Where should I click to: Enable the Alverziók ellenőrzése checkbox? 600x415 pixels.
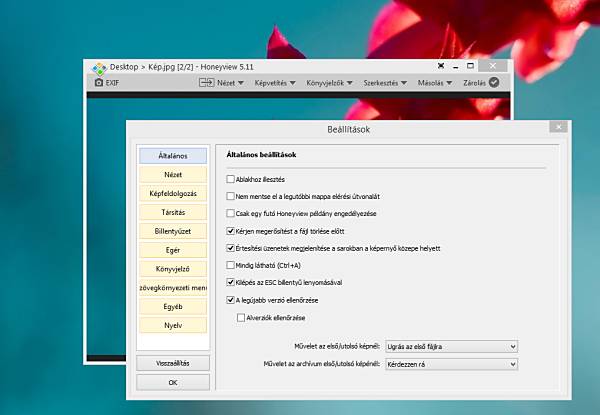pos(241,317)
